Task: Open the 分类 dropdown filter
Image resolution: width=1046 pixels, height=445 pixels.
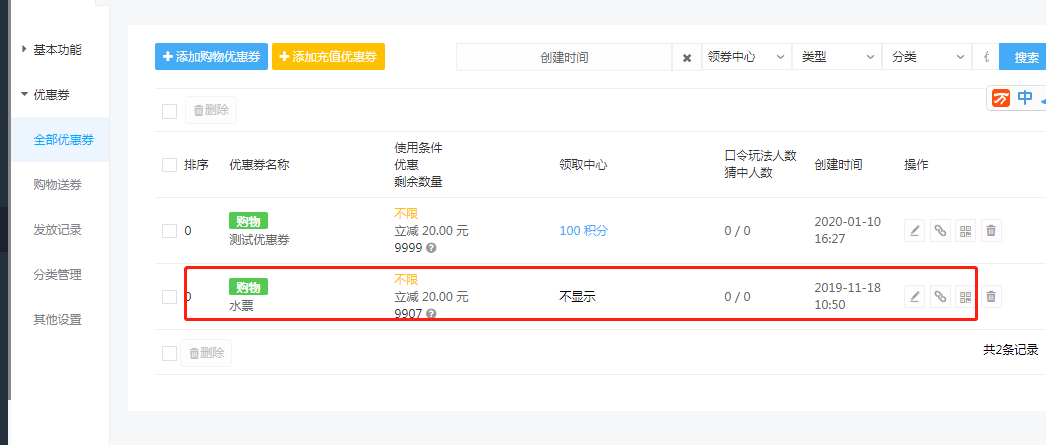Action: 927,57
